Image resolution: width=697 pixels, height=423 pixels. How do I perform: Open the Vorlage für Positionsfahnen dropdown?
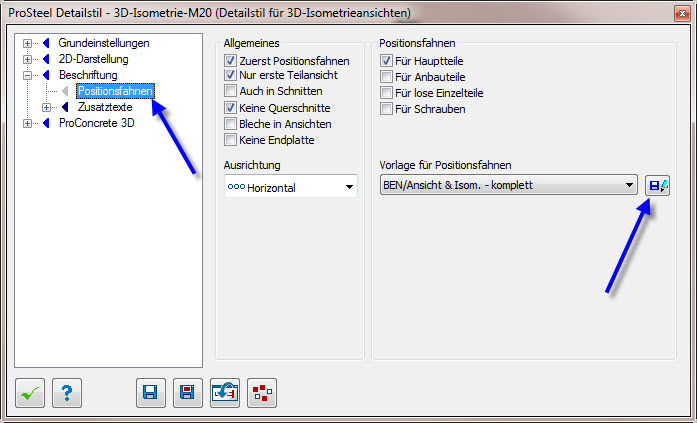point(509,185)
